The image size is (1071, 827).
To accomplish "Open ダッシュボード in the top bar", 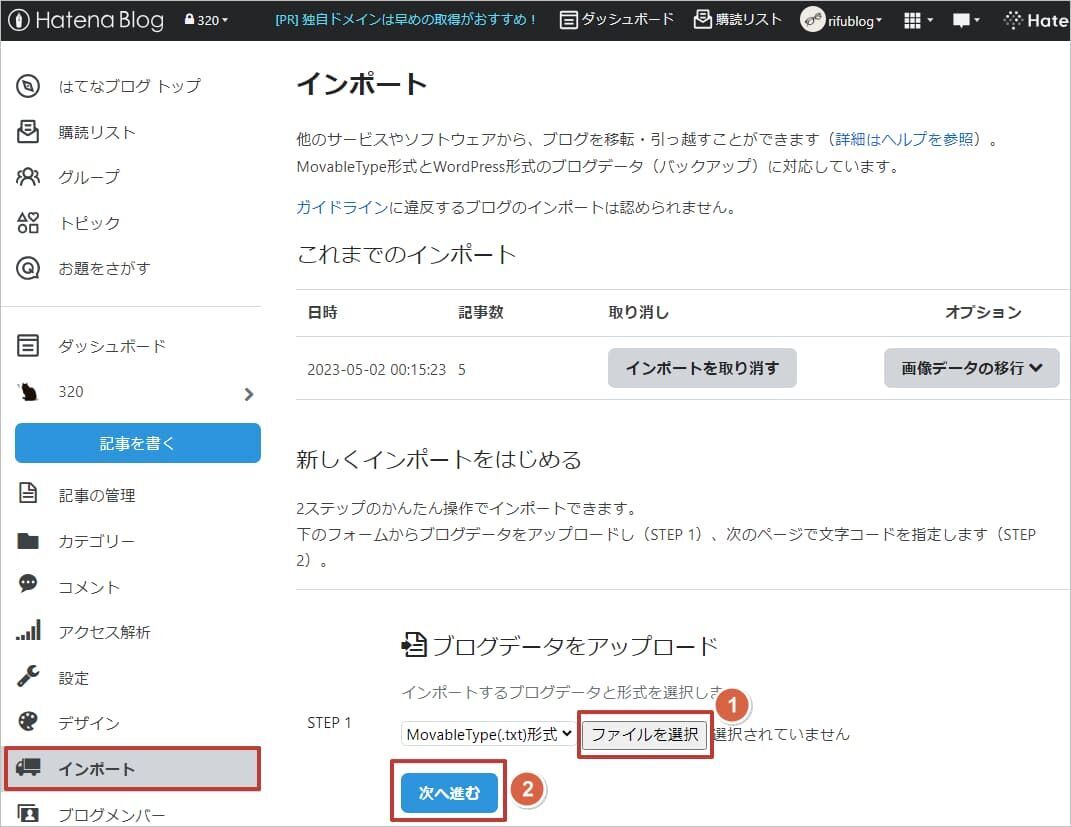I will tap(618, 18).
